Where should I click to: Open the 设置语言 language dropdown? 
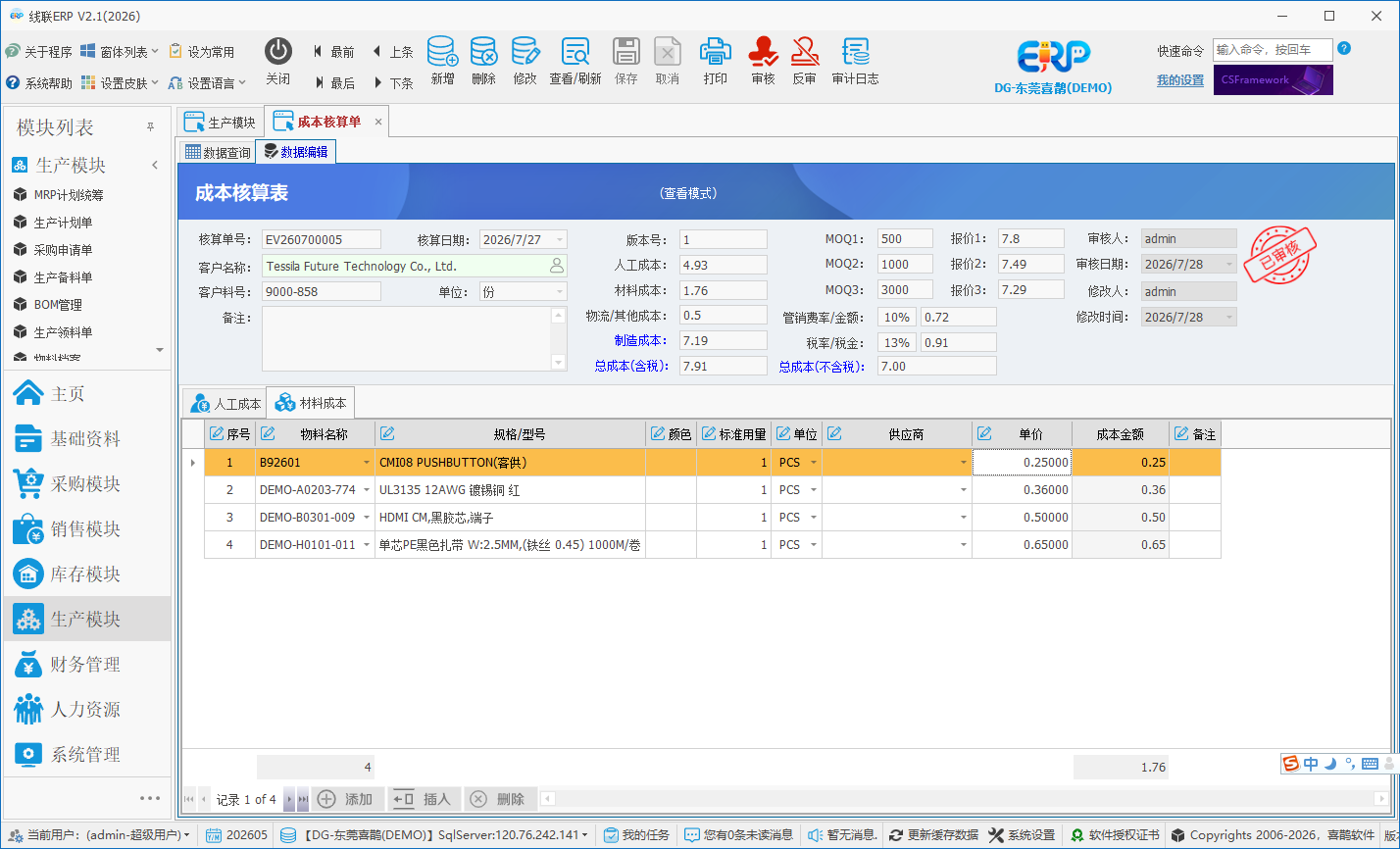click(x=207, y=83)
